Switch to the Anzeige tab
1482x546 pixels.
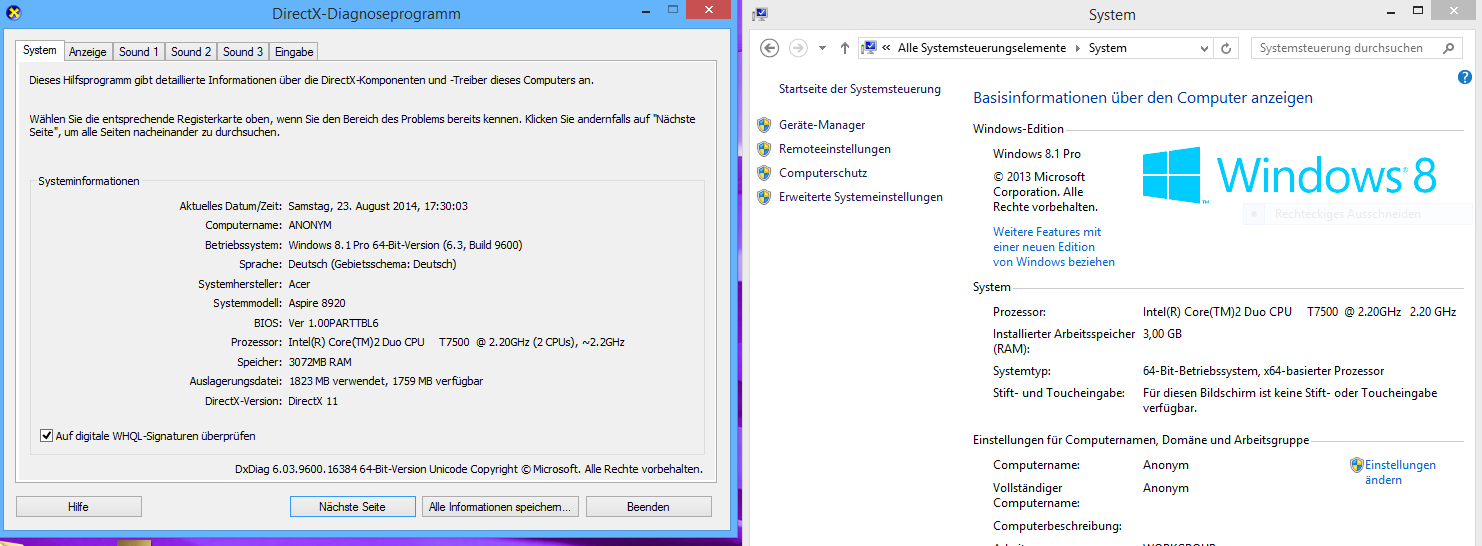(88, 52)
